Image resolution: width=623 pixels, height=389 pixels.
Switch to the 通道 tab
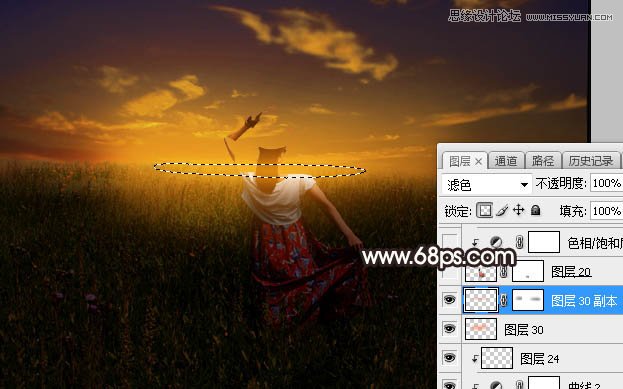[506, 161]
